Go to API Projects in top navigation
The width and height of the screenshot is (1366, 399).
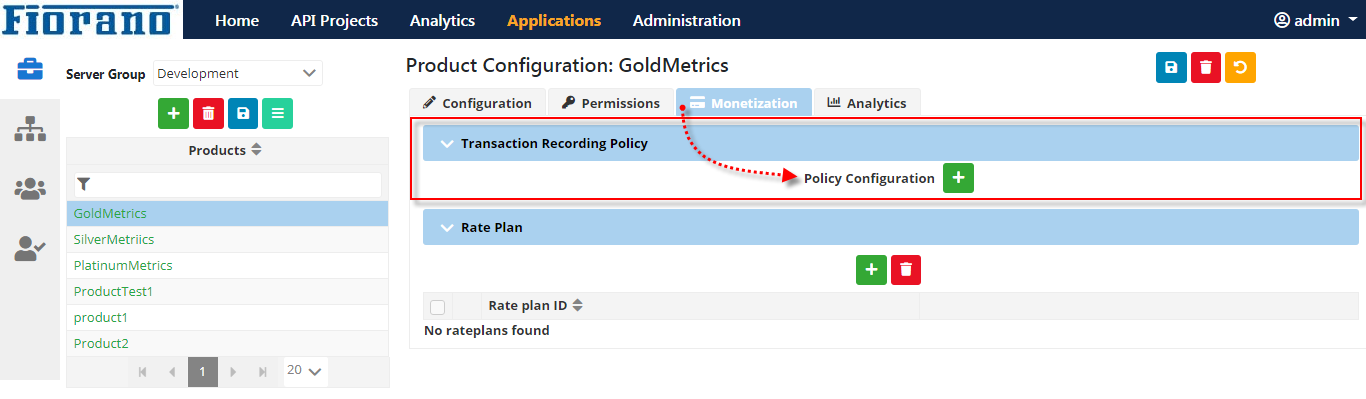point(334,20)
